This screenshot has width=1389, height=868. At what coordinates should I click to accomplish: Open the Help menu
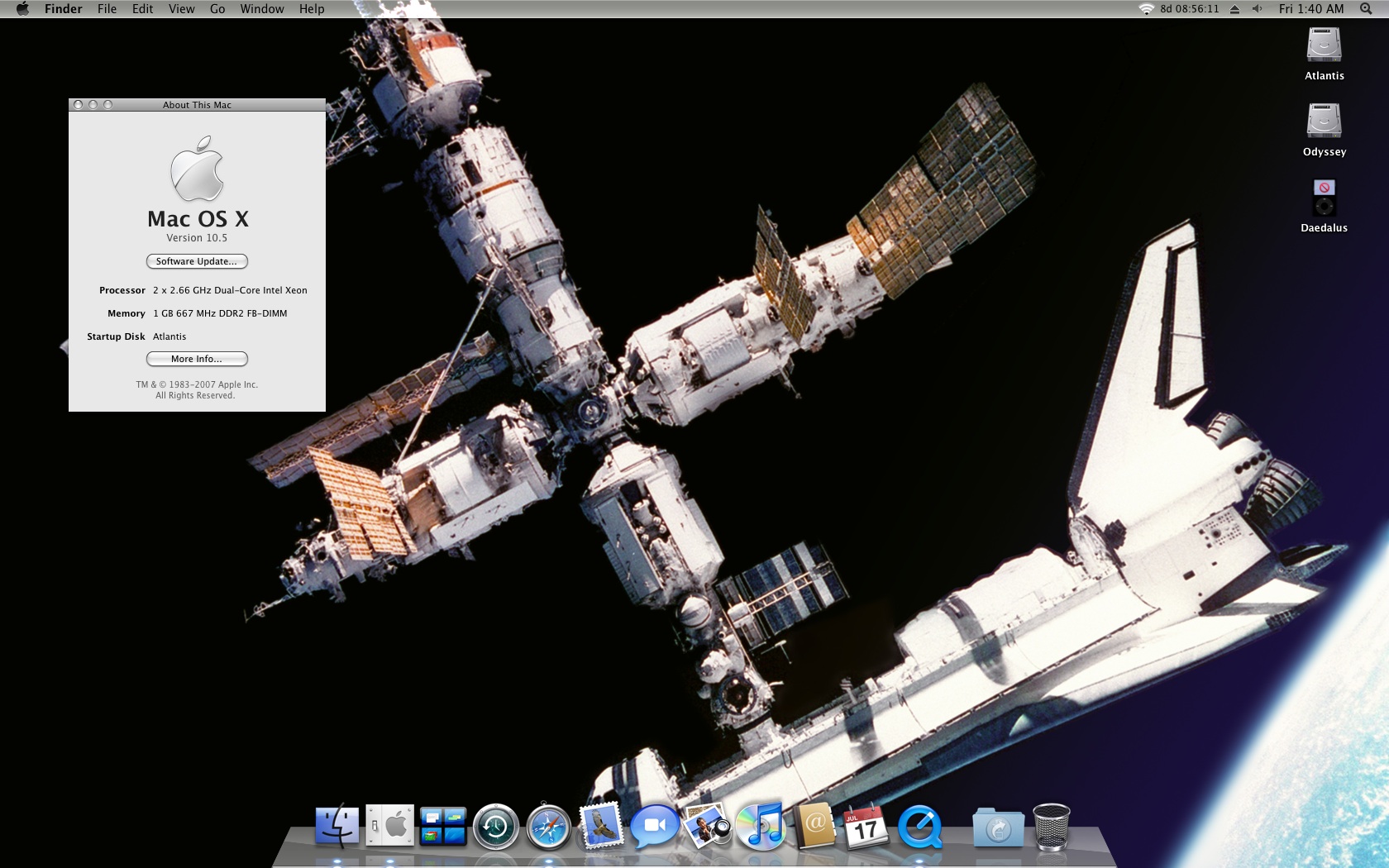pos(312,8)
